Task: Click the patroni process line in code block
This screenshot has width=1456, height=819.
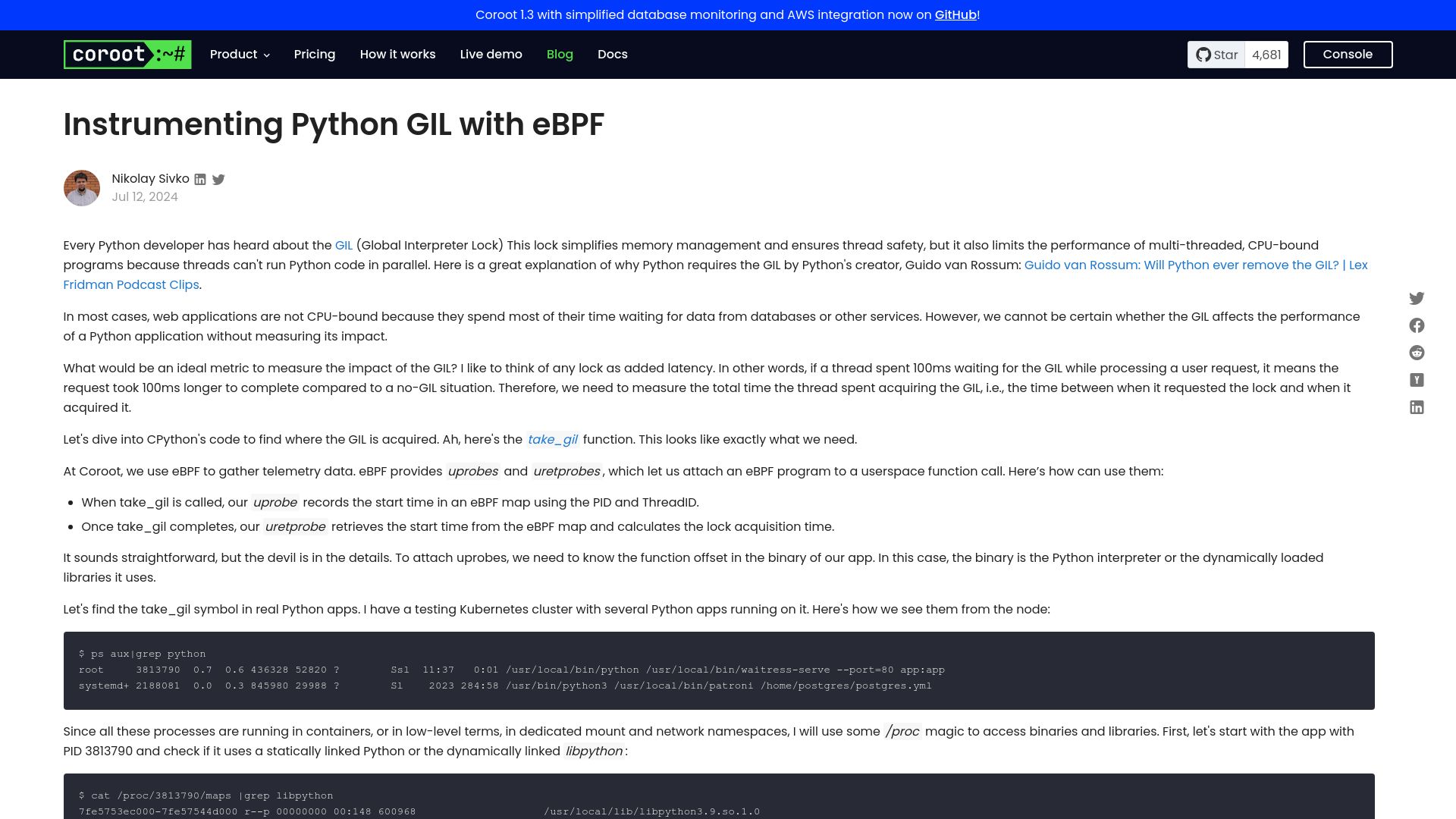Action: point(505,686)
